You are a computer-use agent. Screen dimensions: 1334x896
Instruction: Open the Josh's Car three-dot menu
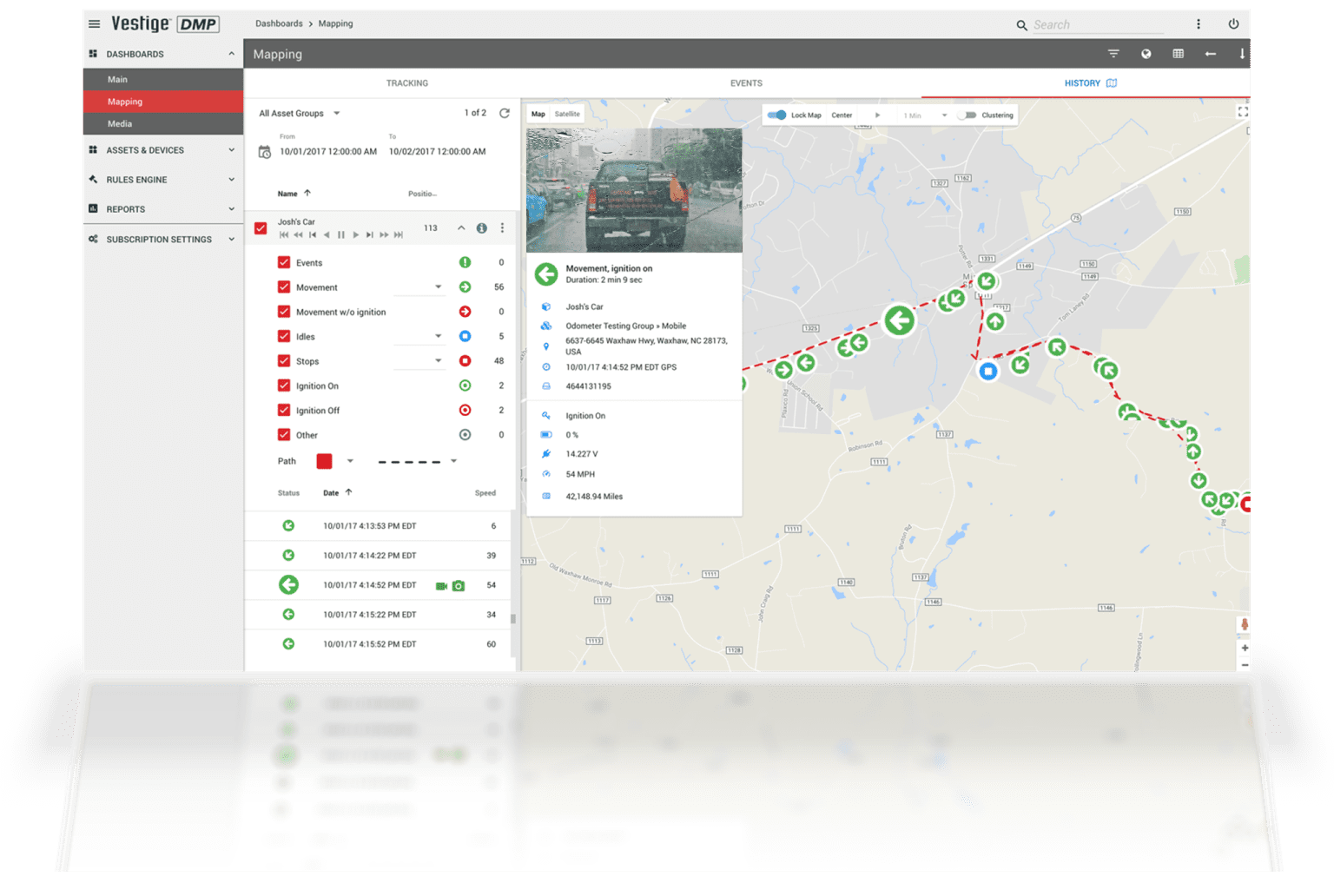502,228
